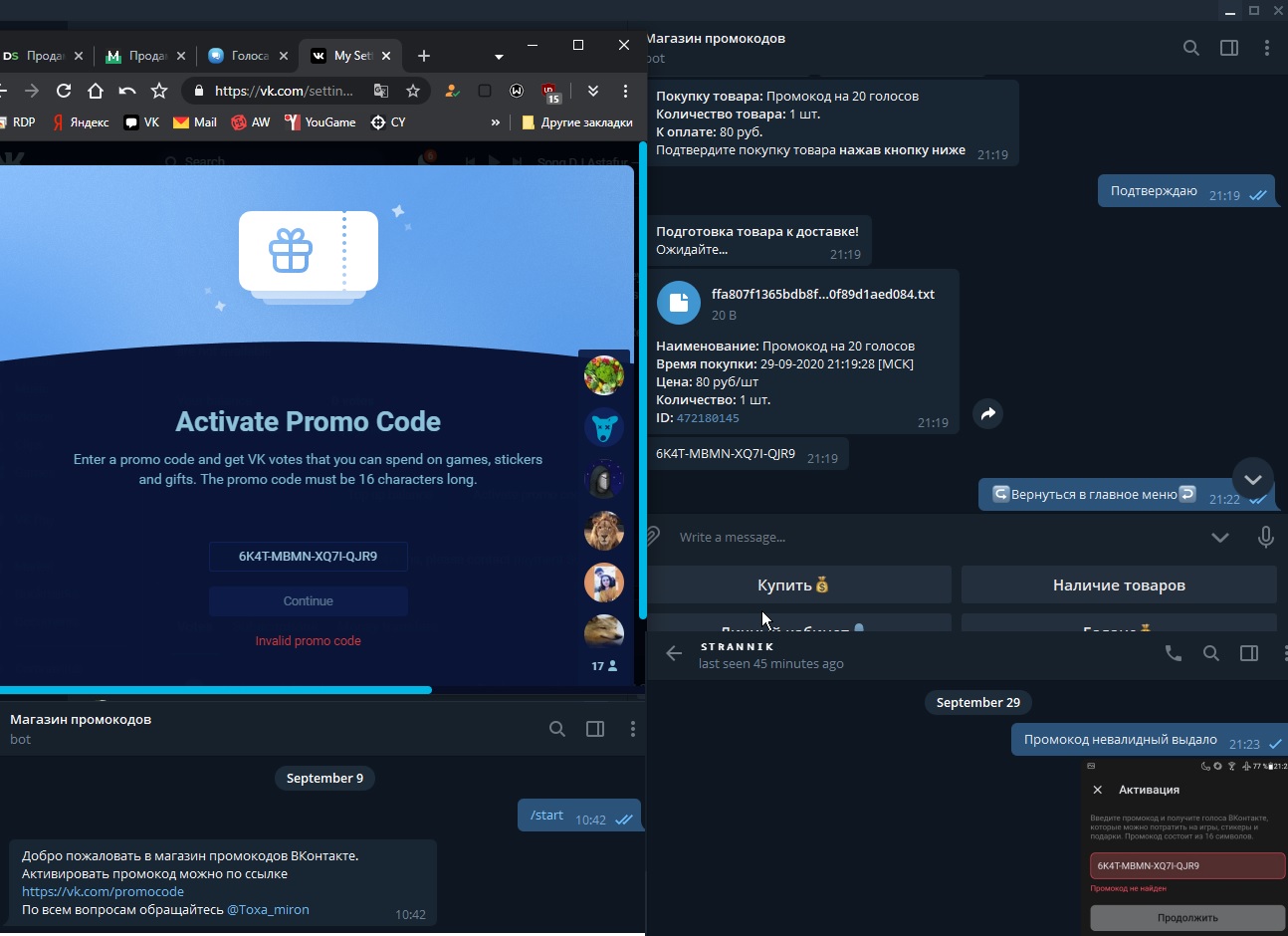Image resolution: width=1288 pixels, height=936 pixels.
Task: Open the VK bookmark
Action: tap(141, 122)
